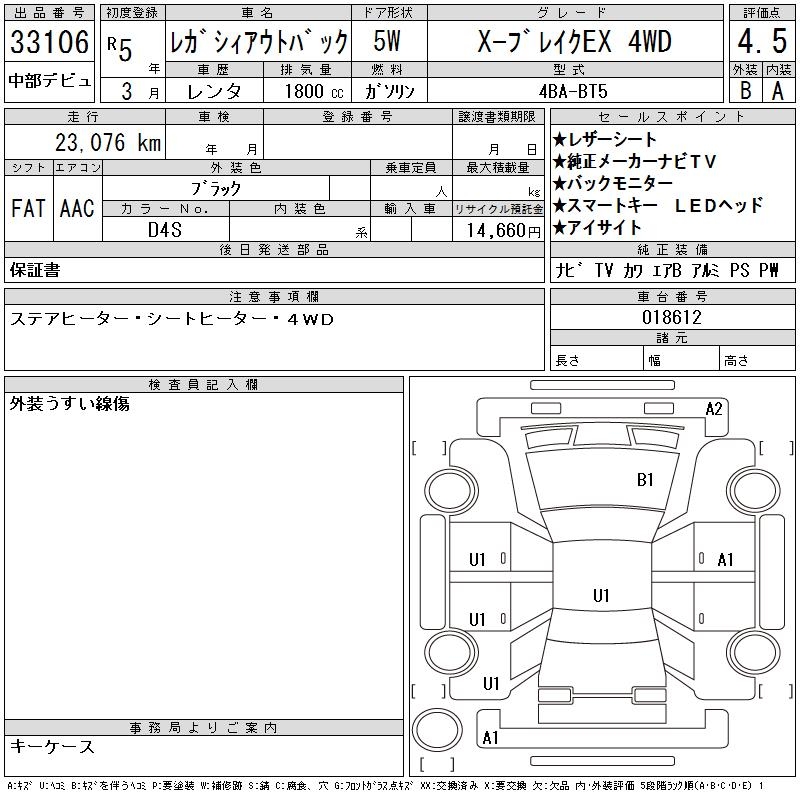Click chassis number 018612
This screenshot has height=800, width=800.
coord(672,317)
